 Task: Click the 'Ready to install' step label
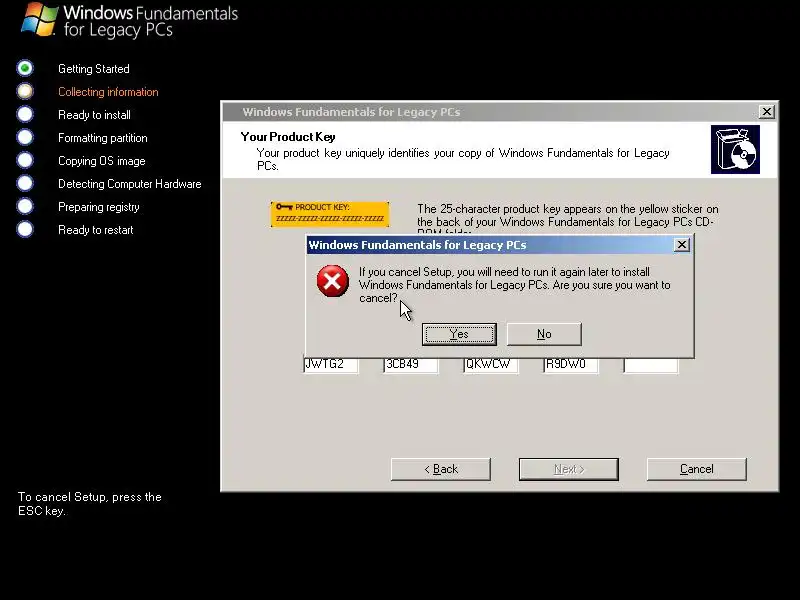pos(94,115)
